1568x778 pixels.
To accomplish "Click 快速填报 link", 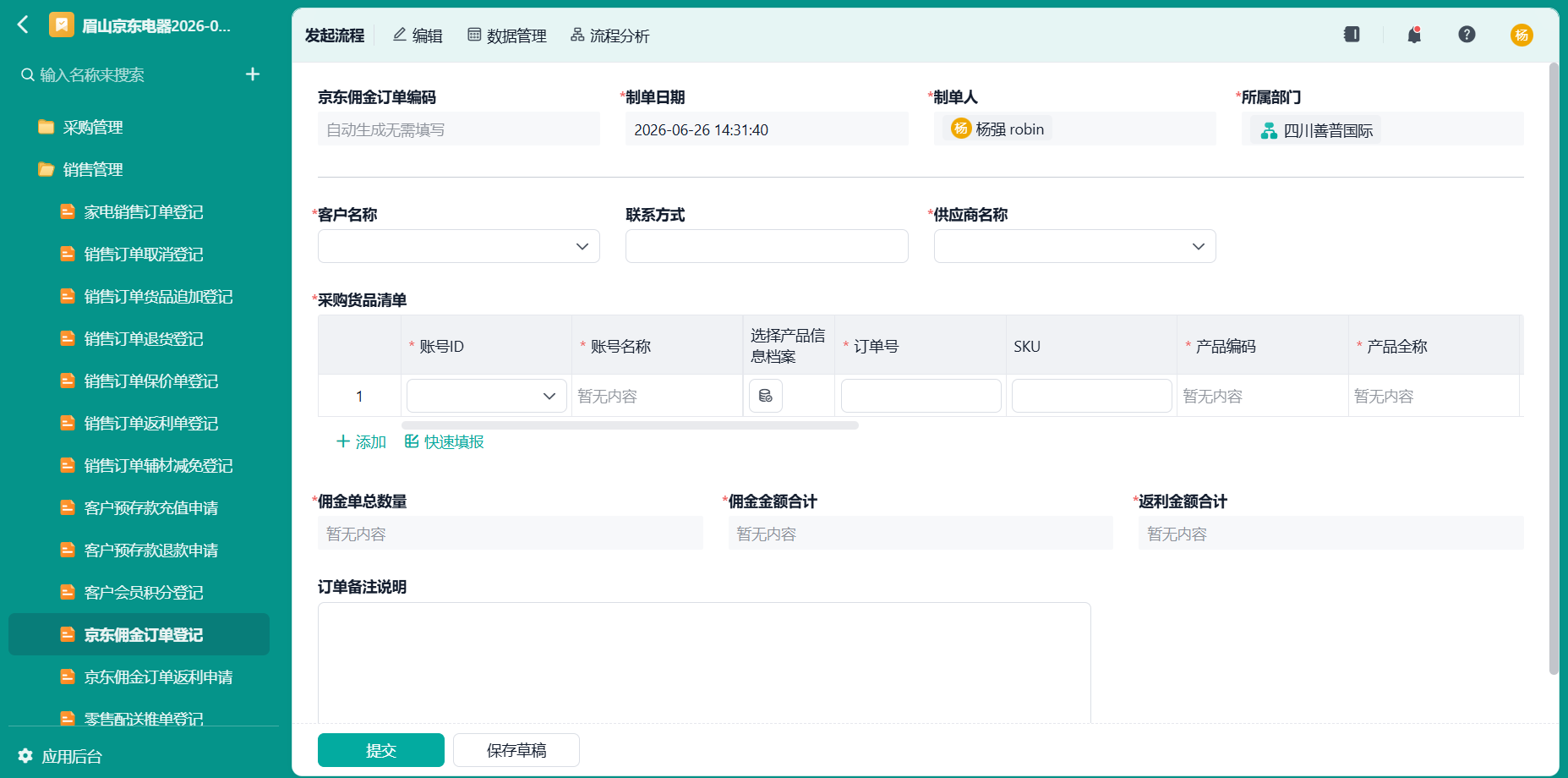I will pyautogui.click(x=445, y=441).
